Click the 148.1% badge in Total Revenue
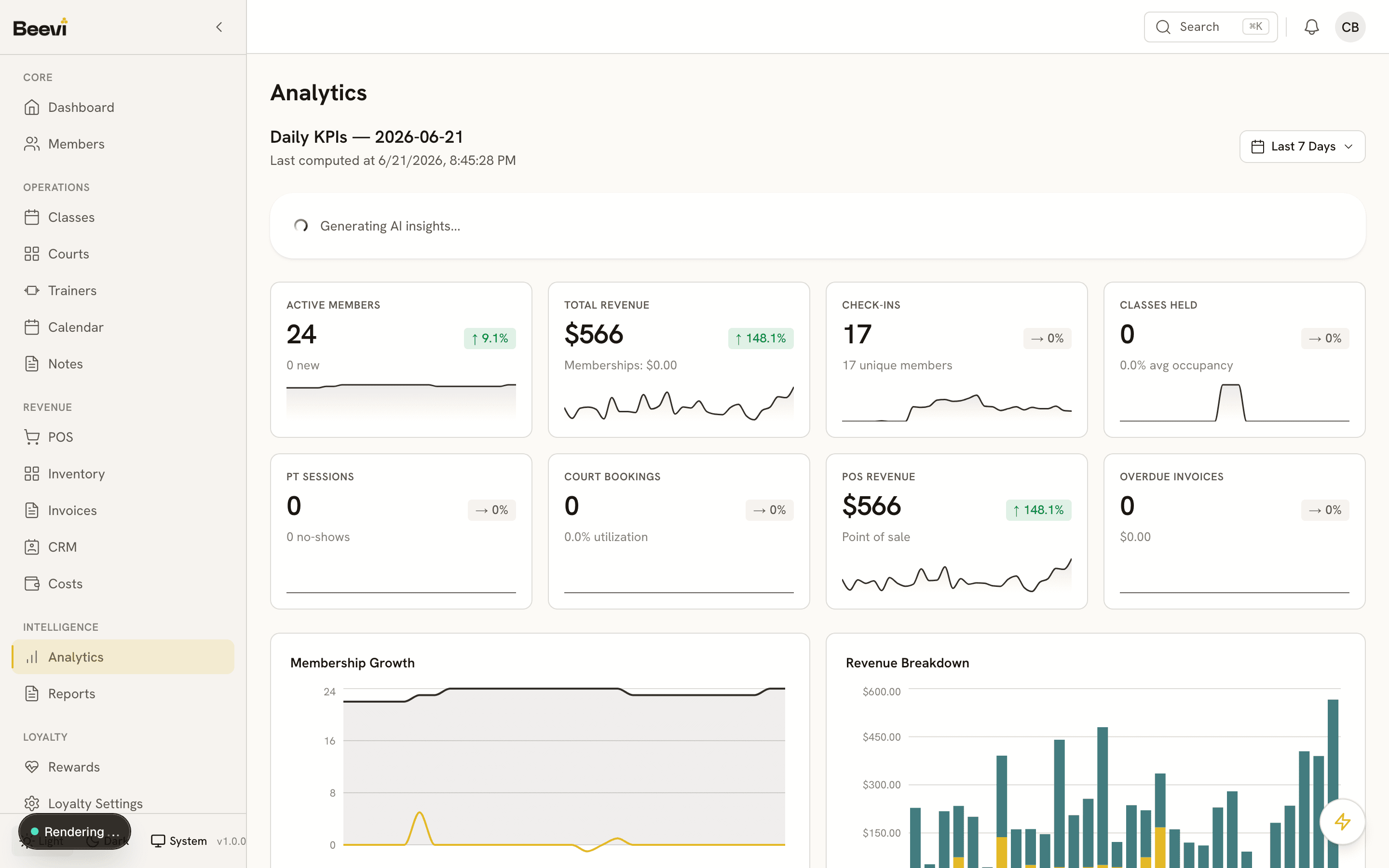Image resolution: width=1389 pixels, height=868 pixels. pos(761,338)
